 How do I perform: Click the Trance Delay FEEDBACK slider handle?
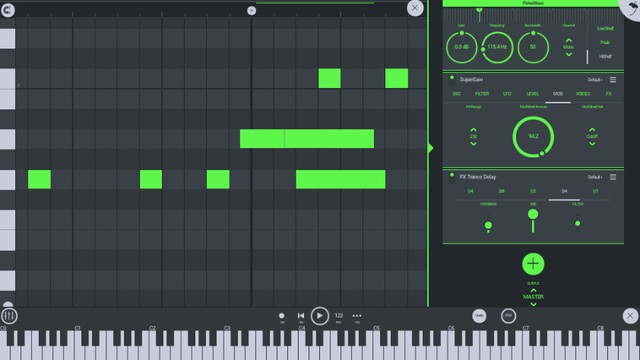pyautogui.click(x=488, y=225)
